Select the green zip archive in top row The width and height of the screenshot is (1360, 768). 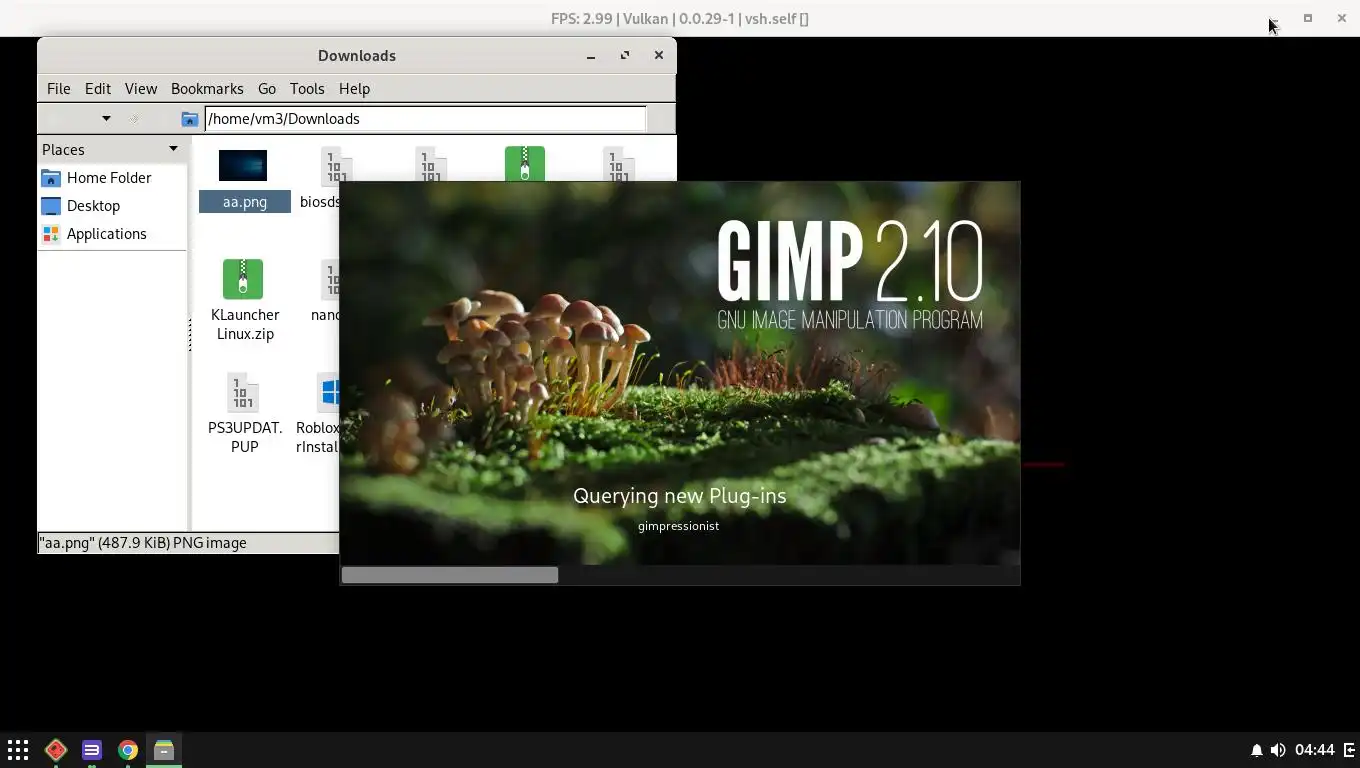coord(525,164)
